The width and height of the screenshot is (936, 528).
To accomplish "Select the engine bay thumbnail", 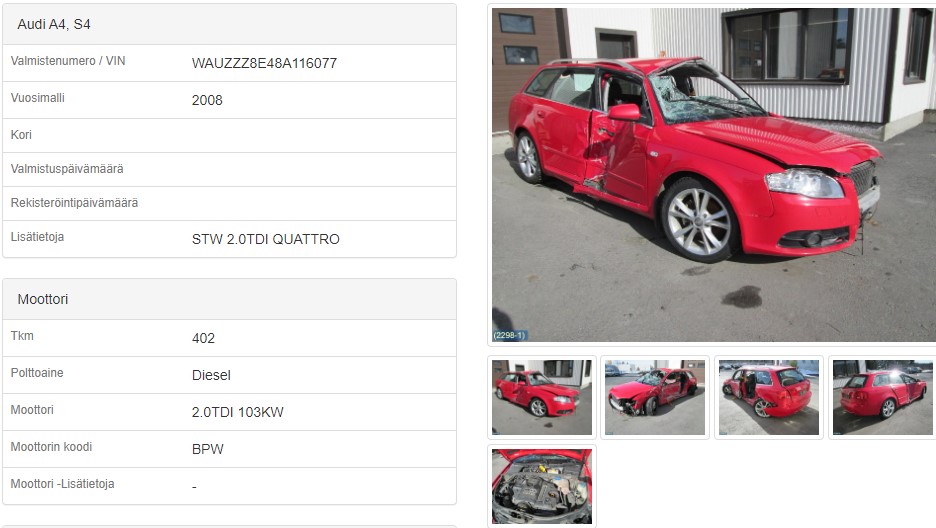I will click(541, 486).
